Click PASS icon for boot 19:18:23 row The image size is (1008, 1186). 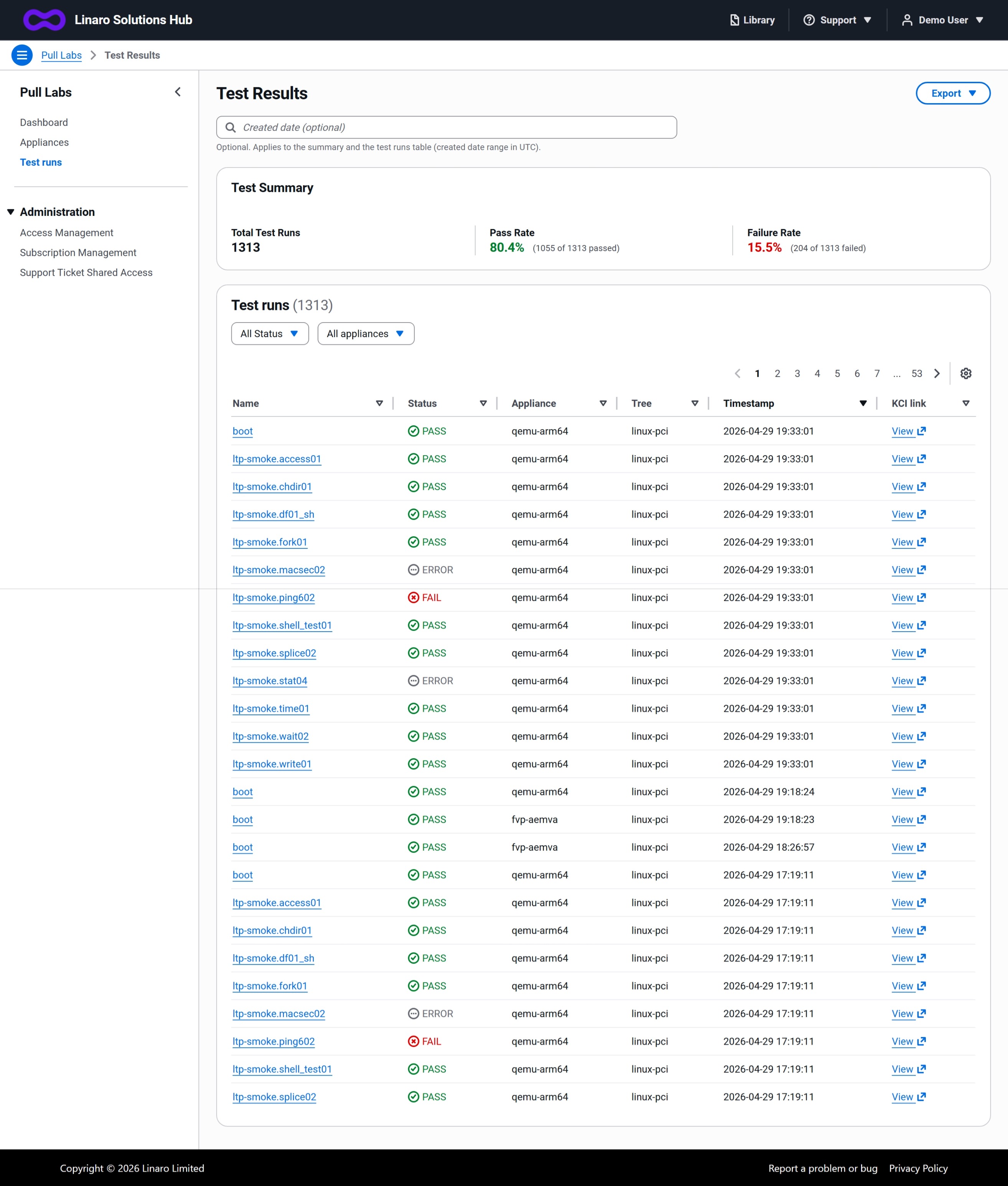[x=413, y=819]
